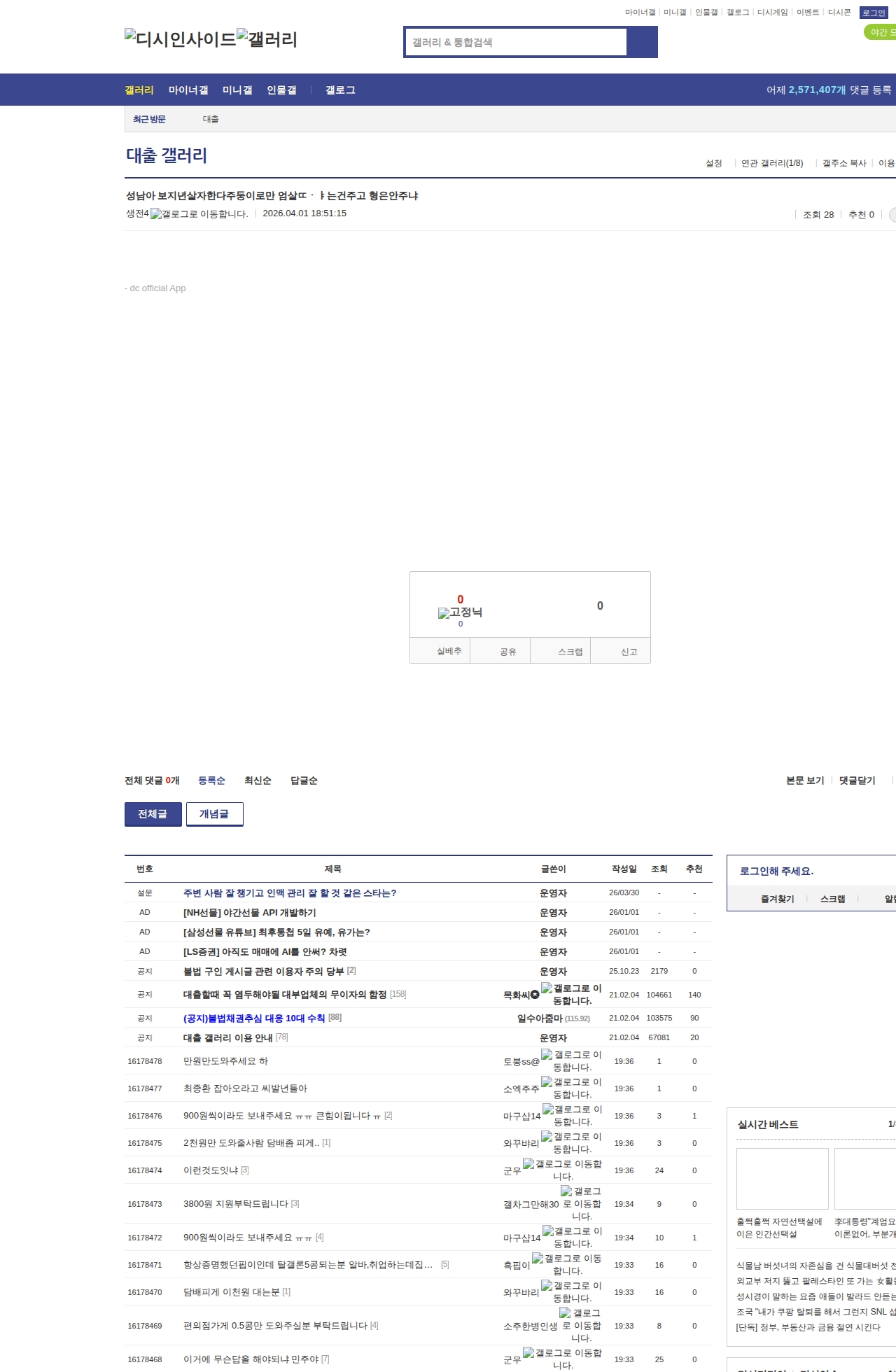Open 이벤트 link in top menu
This screenshot has height=1372, width=896.
pyautogui.click(x=808, y=12)
